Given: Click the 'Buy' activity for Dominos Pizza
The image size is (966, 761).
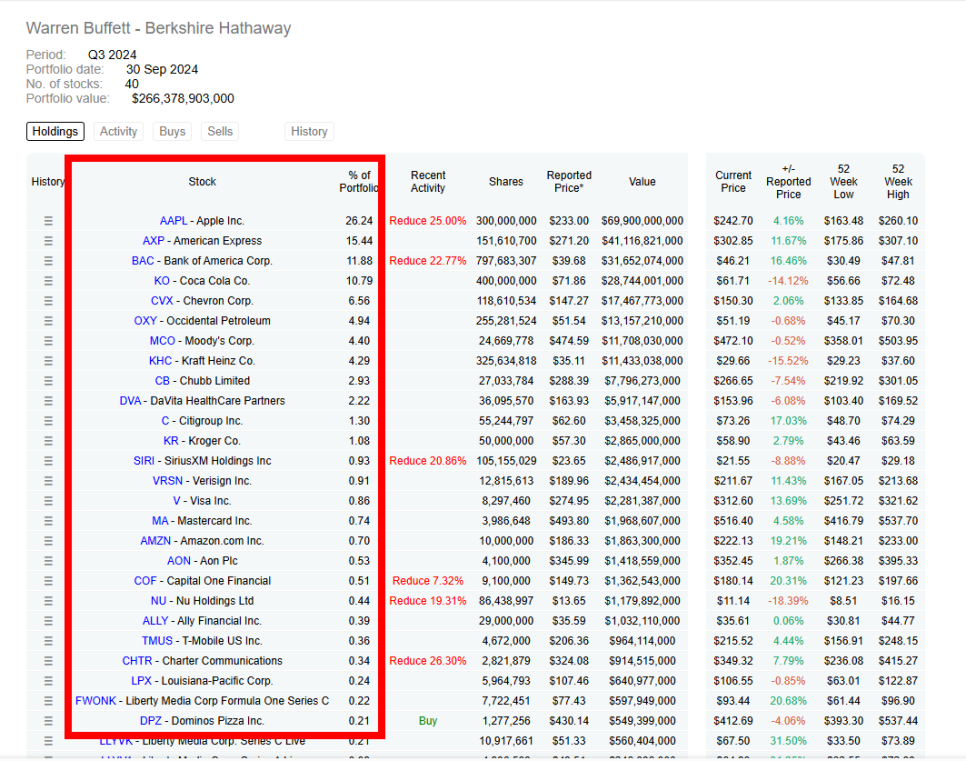Looking at the screenshot, I should (428, 721).
